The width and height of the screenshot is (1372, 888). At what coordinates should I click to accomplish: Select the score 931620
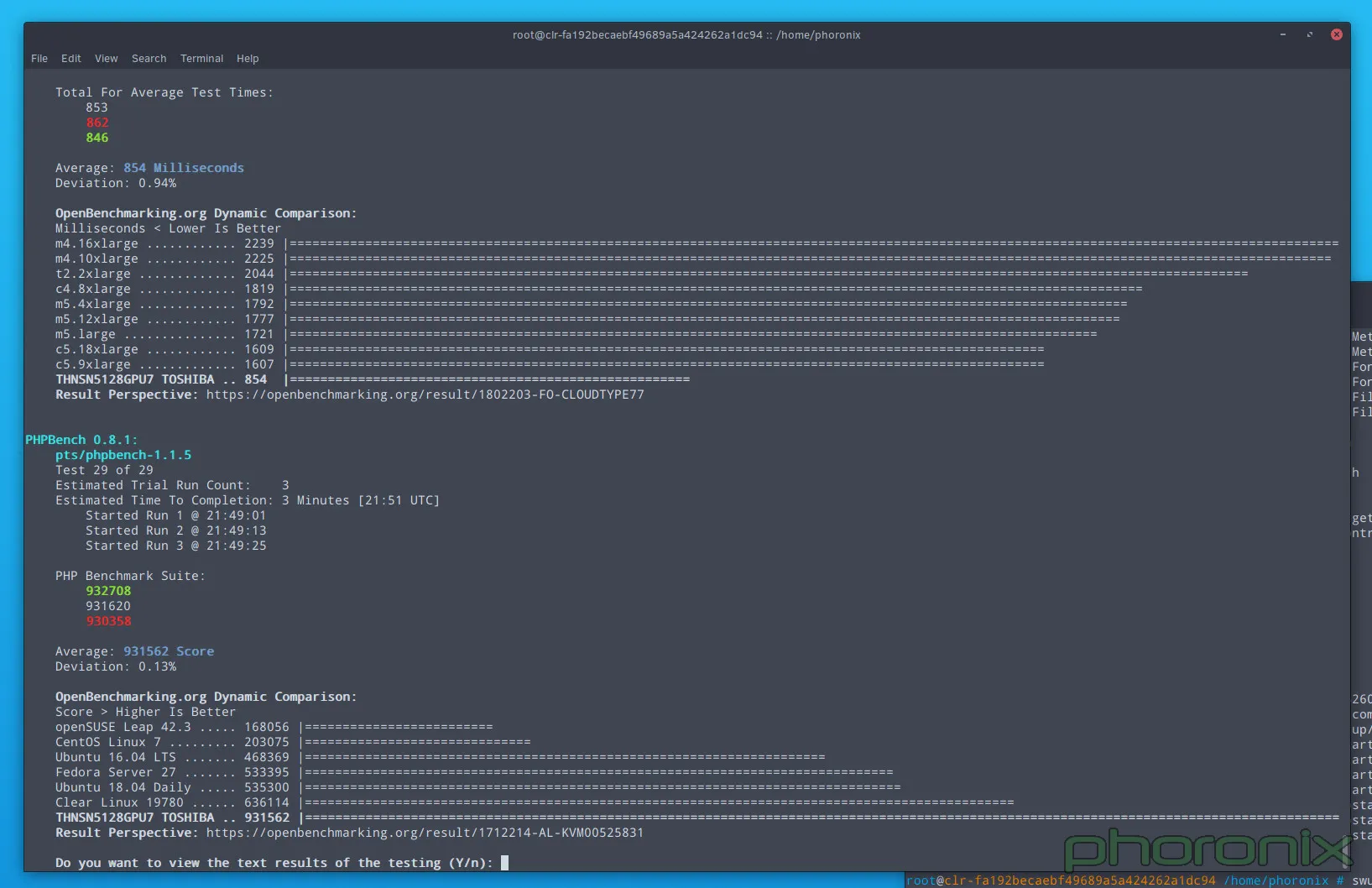(x=108, y=606)
